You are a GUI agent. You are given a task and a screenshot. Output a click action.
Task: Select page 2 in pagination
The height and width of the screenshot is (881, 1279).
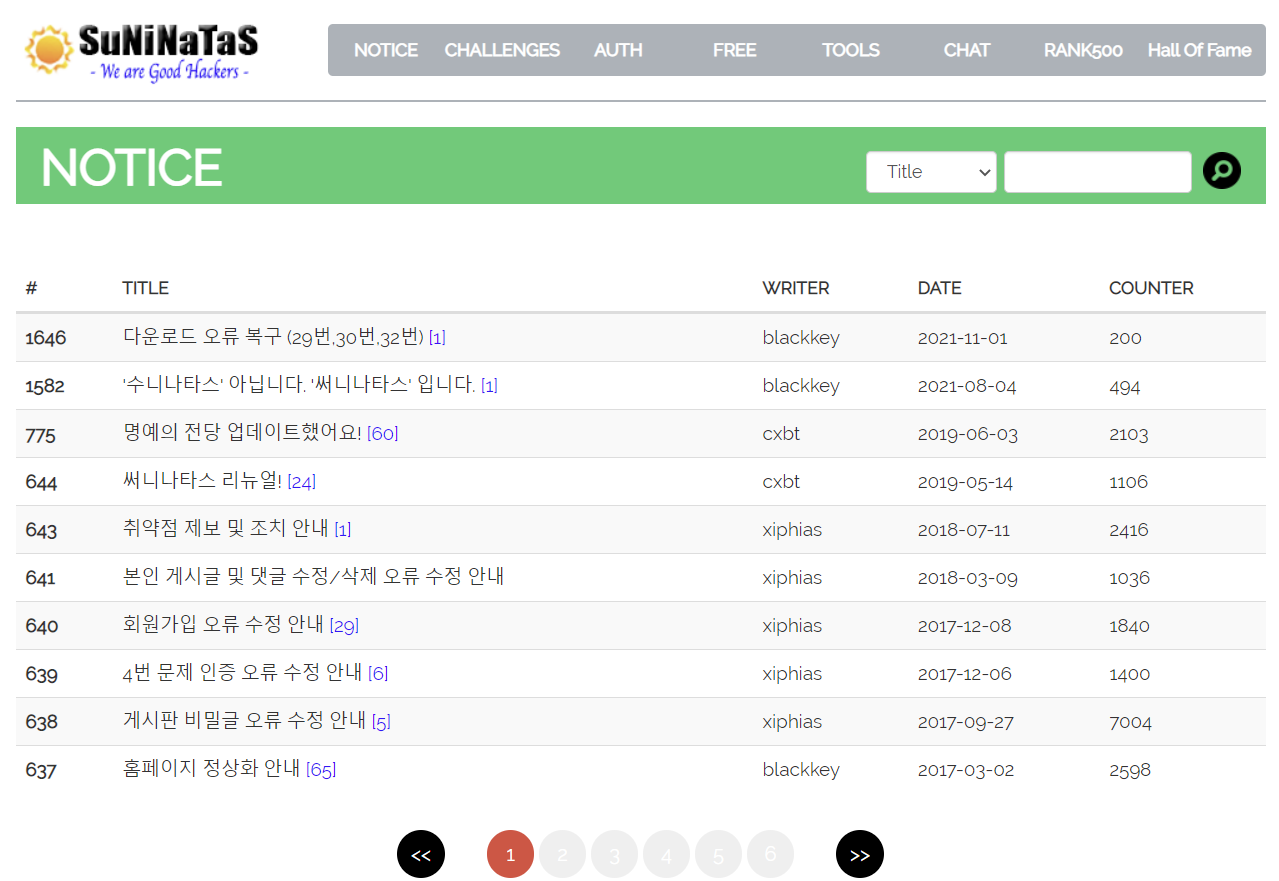562,854
